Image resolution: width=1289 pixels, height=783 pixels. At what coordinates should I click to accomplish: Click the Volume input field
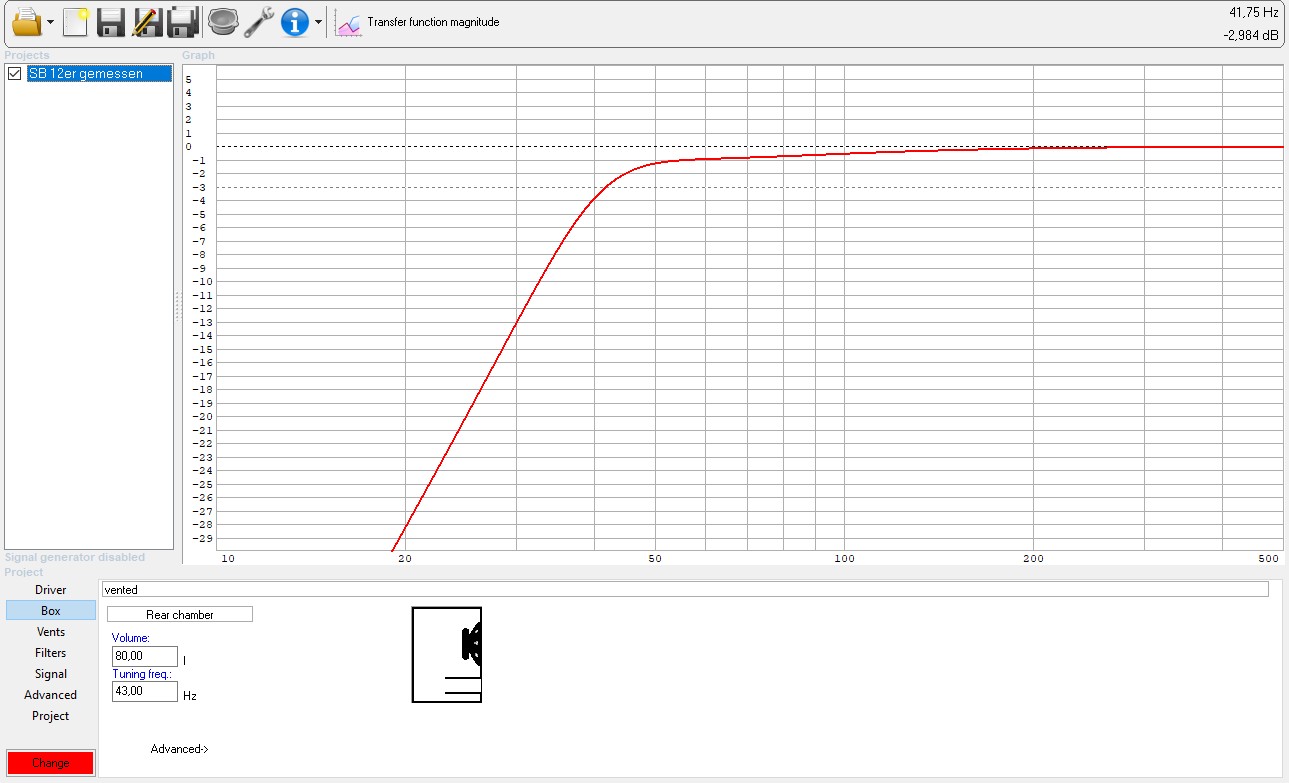pyautogui.click(x=145, y=657)
